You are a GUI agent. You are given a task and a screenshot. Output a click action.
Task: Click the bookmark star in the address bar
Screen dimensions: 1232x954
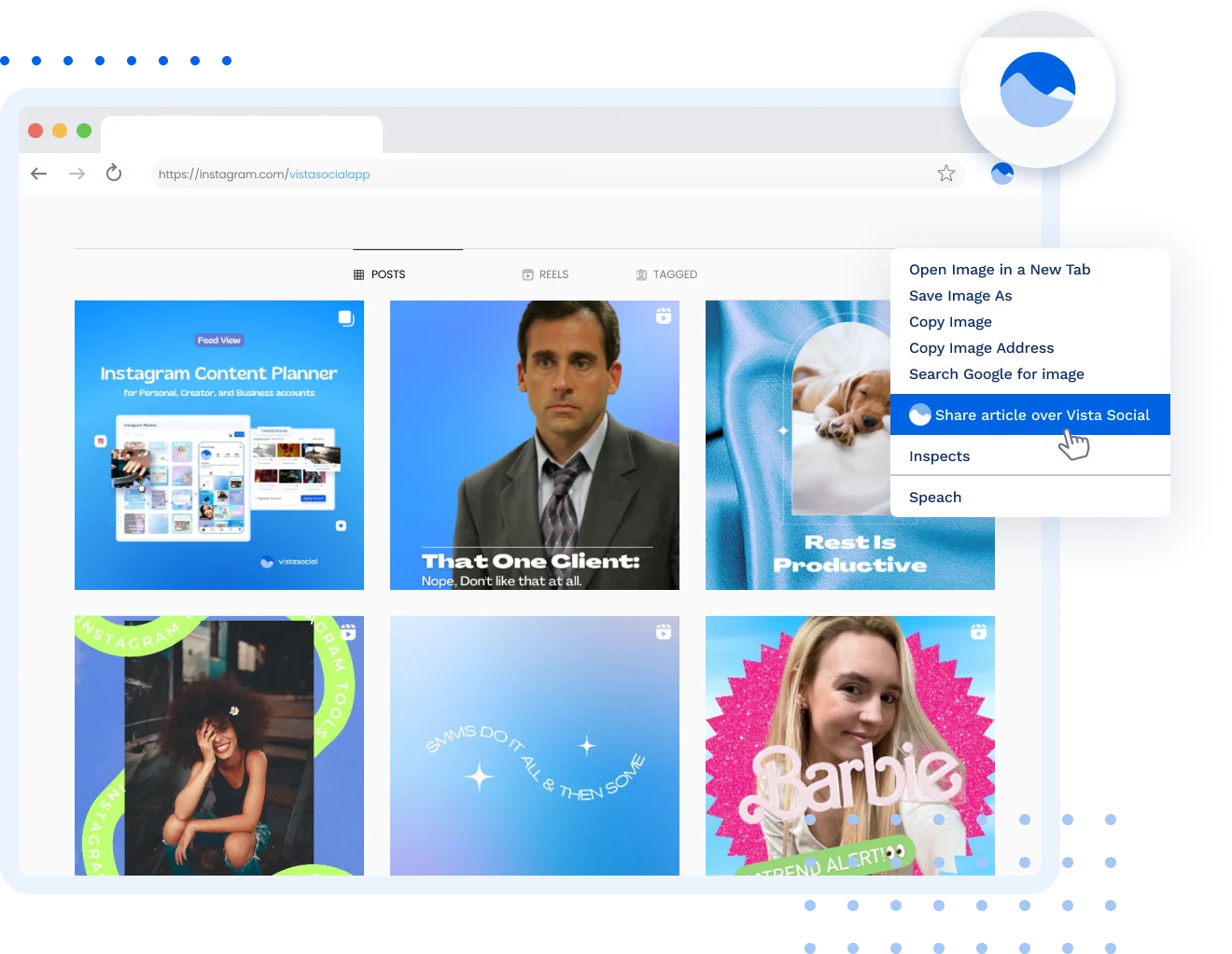tap(945, 173)
